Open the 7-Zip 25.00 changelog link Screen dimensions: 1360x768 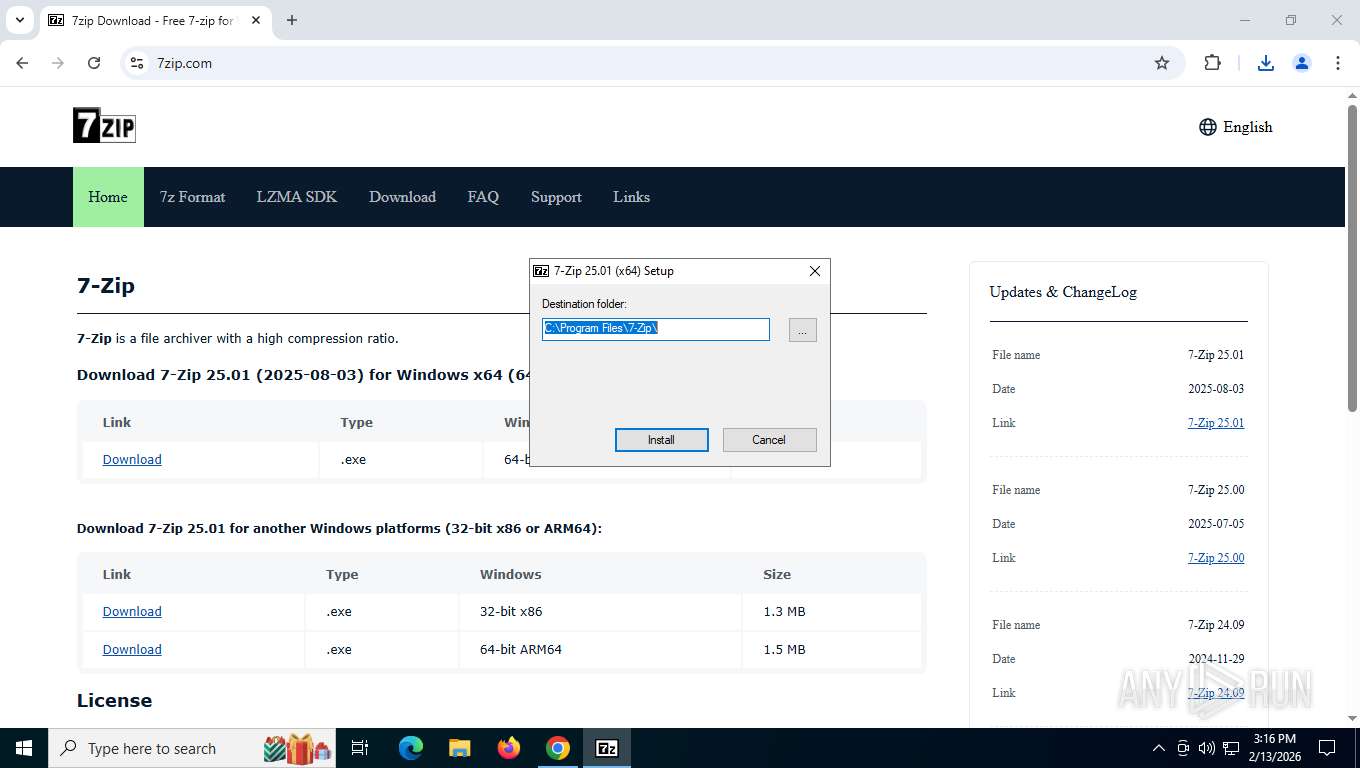coord(1216,558)
